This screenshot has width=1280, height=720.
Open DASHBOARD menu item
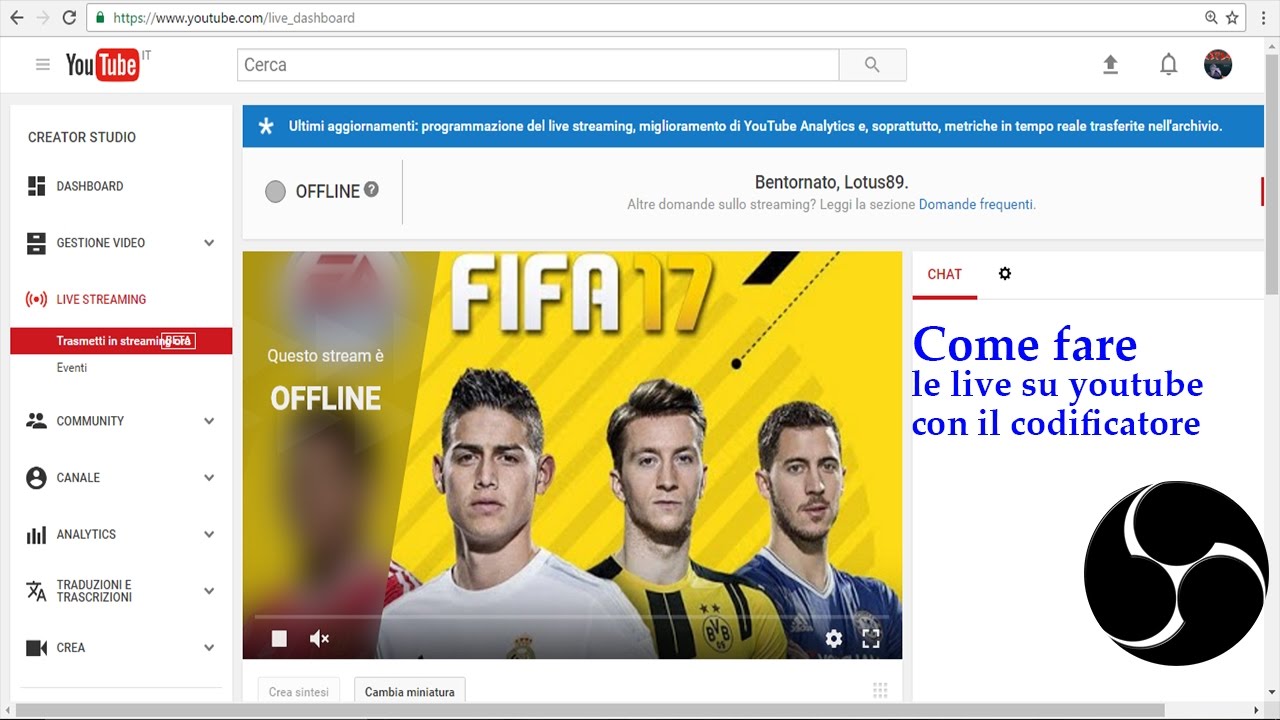tap(90, 186)
